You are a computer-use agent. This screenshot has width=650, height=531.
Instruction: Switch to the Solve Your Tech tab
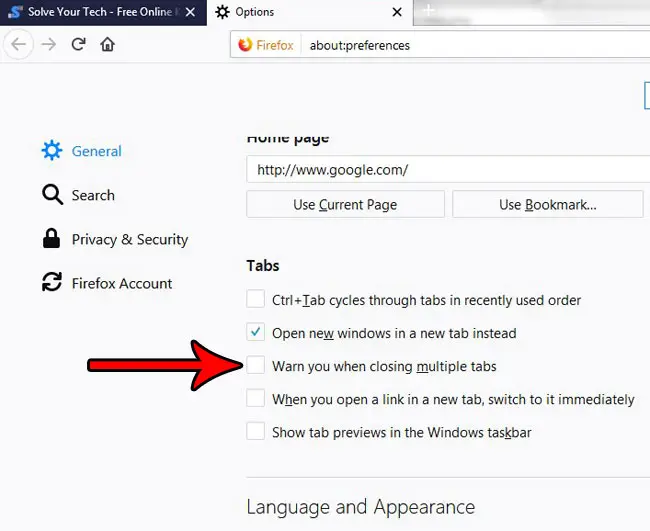point(100,12)
